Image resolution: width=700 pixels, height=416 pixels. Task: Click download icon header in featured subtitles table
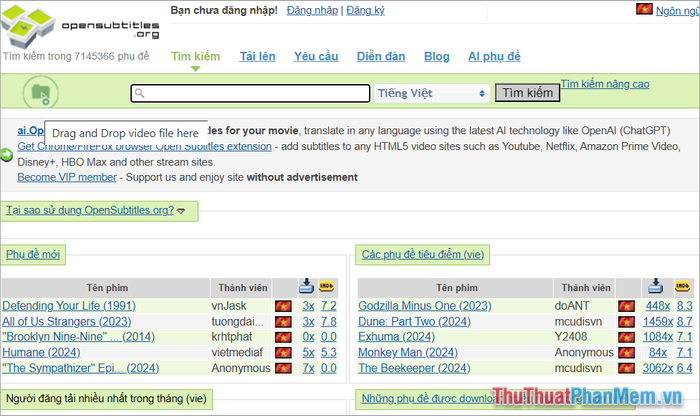point(656,287)
